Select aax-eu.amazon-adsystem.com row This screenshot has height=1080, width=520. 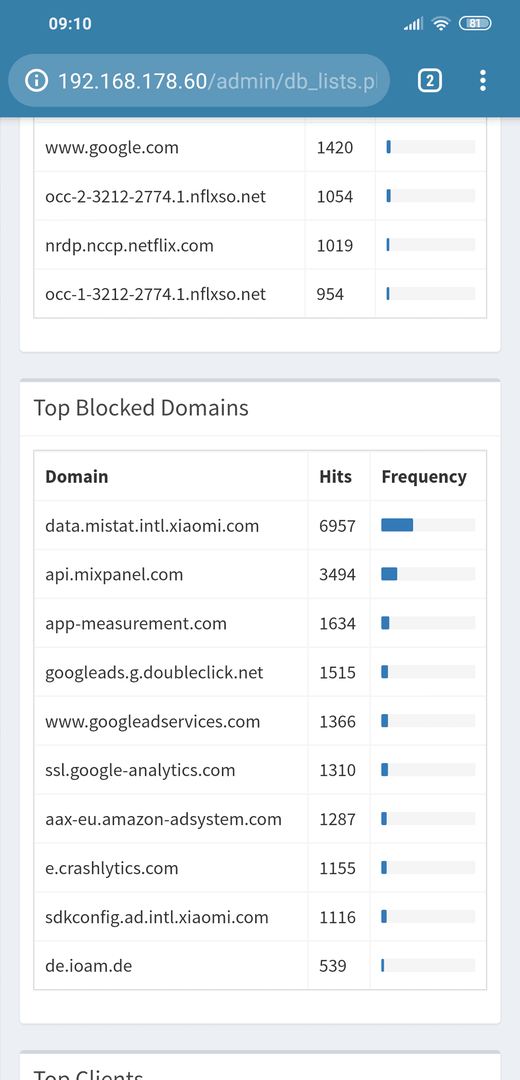260,819
